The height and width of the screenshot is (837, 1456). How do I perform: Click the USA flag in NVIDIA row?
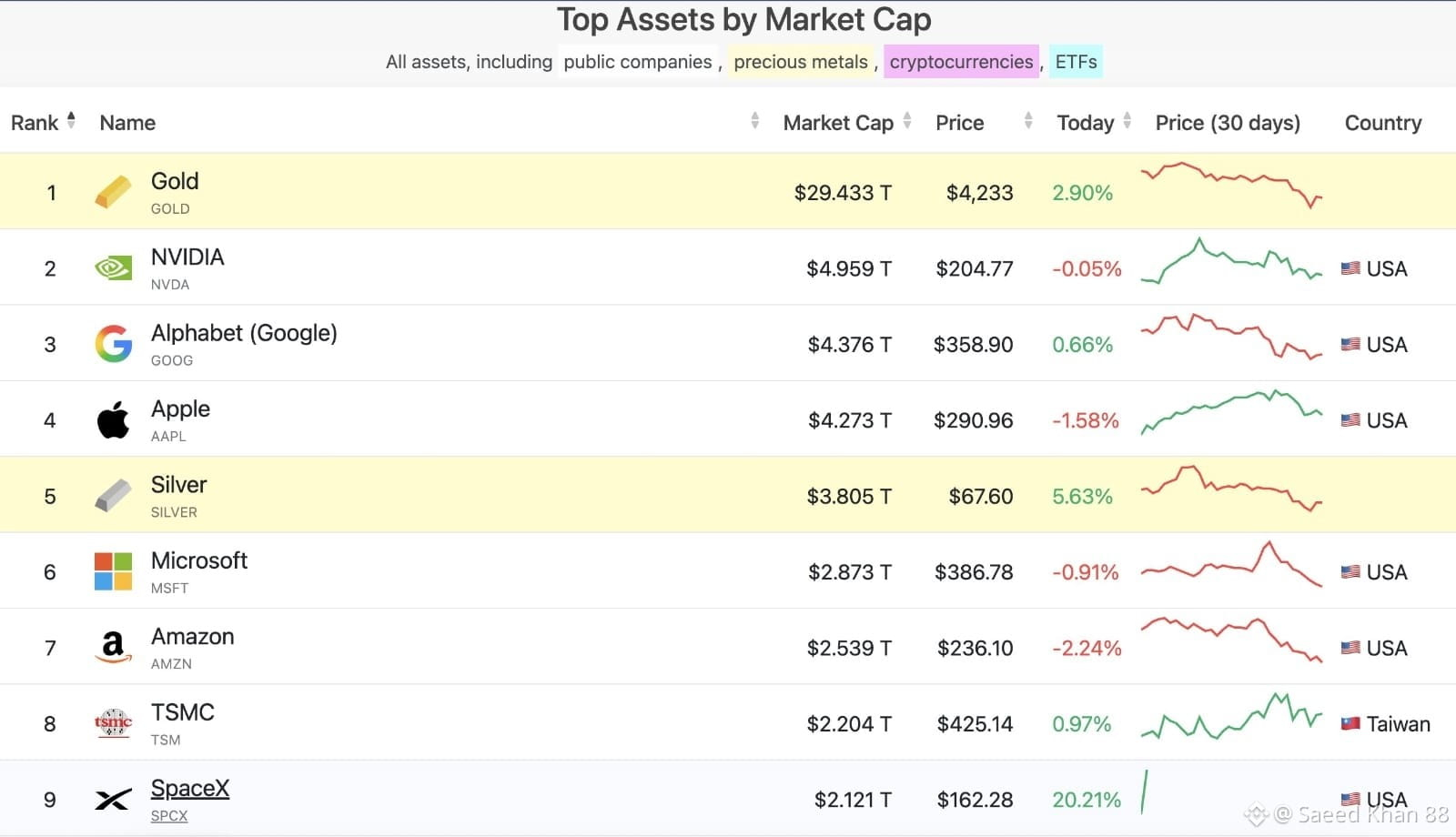[x=1350, y=268]
